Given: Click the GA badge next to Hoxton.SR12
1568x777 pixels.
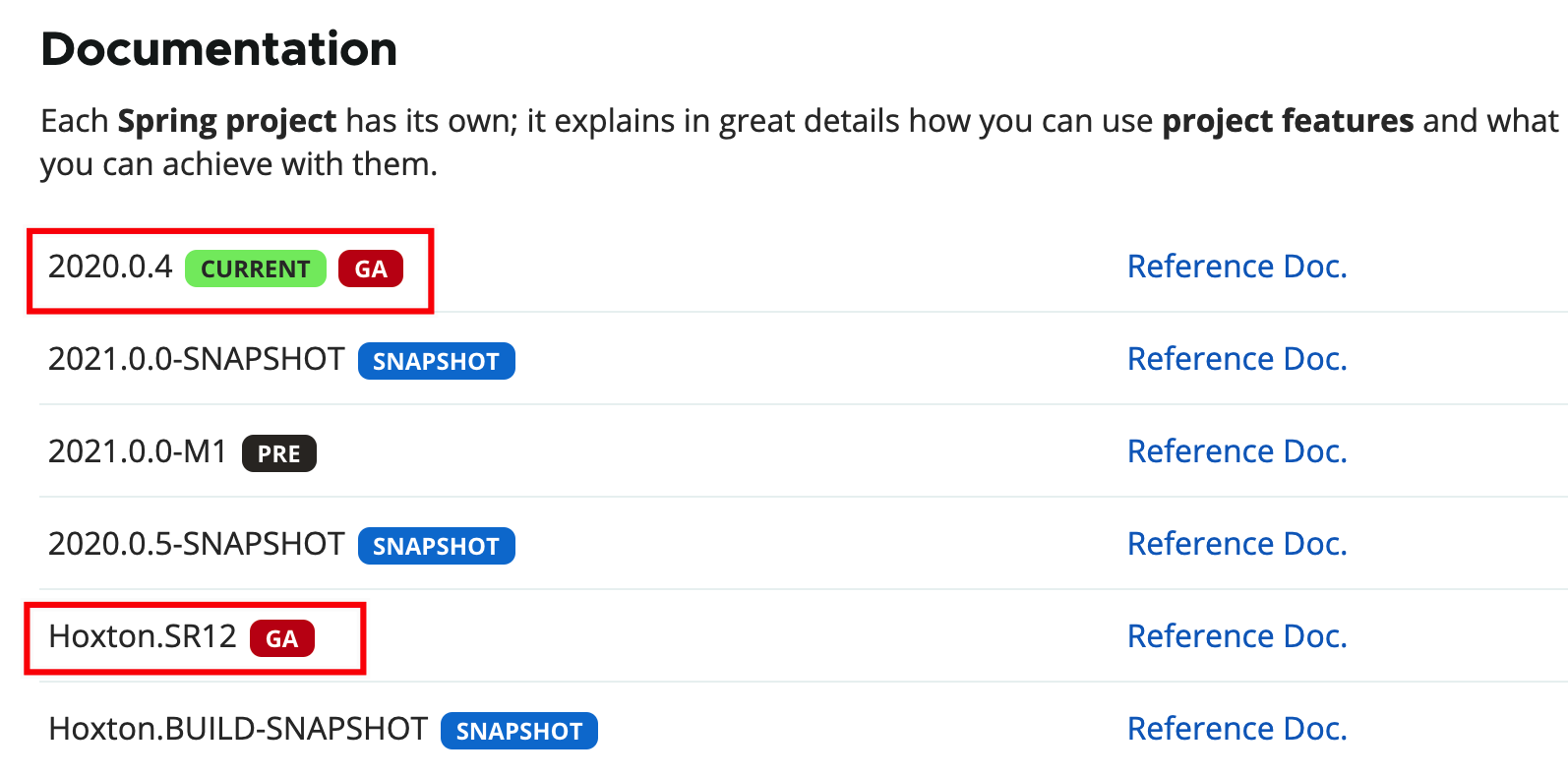Looking at the screenshot, I should coord(282,638).
